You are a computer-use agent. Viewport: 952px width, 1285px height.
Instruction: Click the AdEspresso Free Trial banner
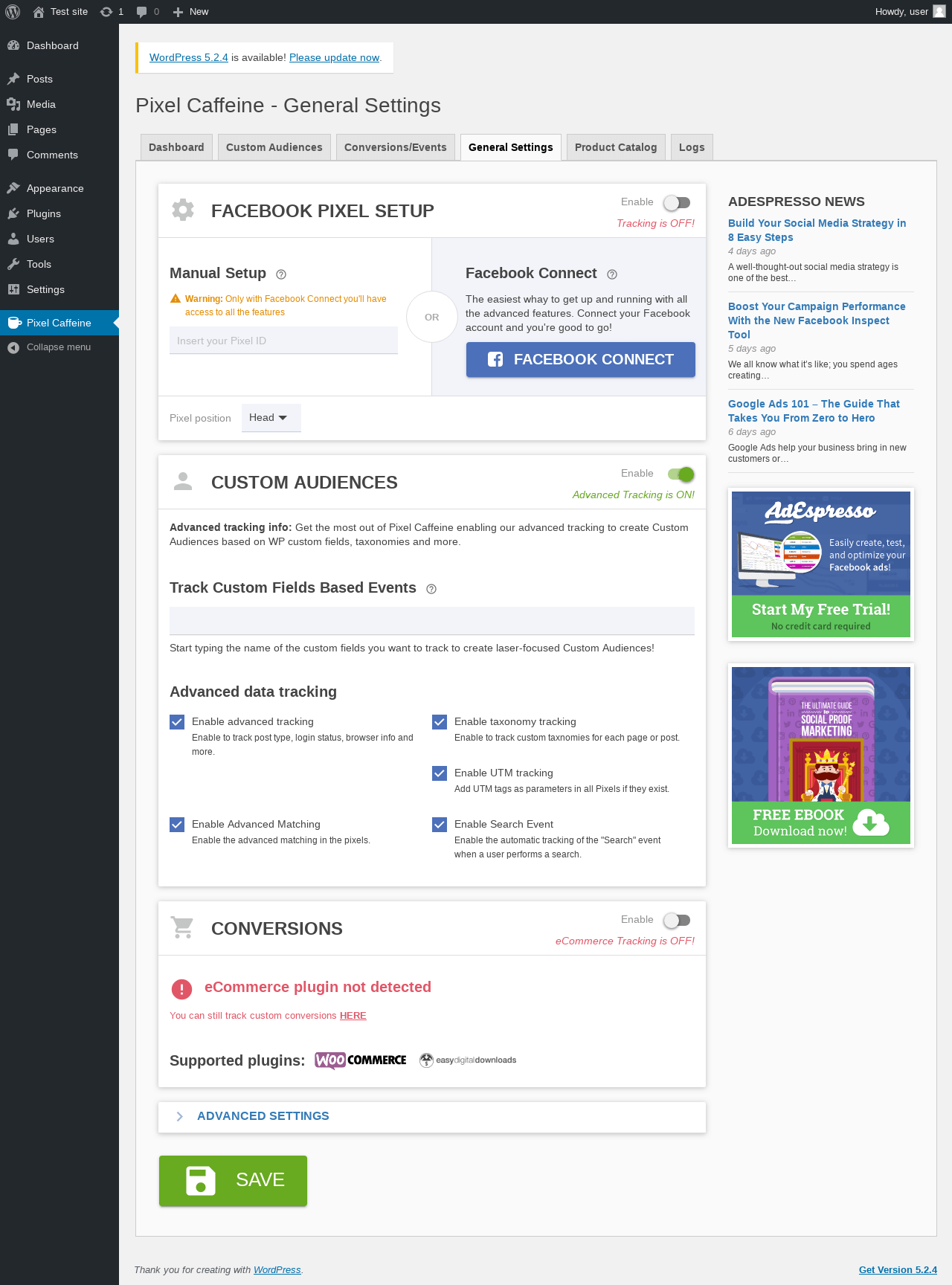point(821,564)
